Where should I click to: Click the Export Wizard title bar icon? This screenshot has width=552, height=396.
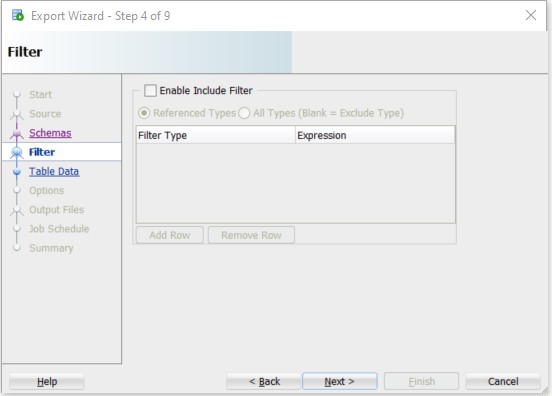pyautogui.click(x=18, y=15)
